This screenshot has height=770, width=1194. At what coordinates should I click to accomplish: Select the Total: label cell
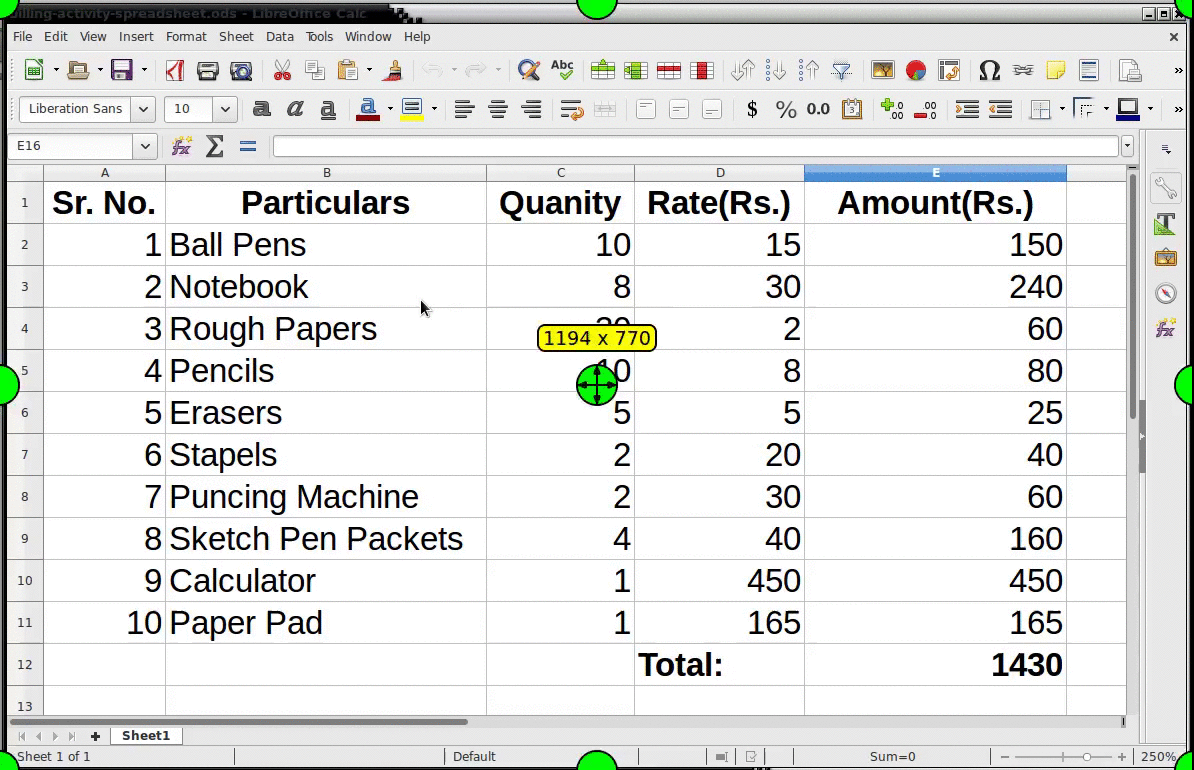(718, 665)
